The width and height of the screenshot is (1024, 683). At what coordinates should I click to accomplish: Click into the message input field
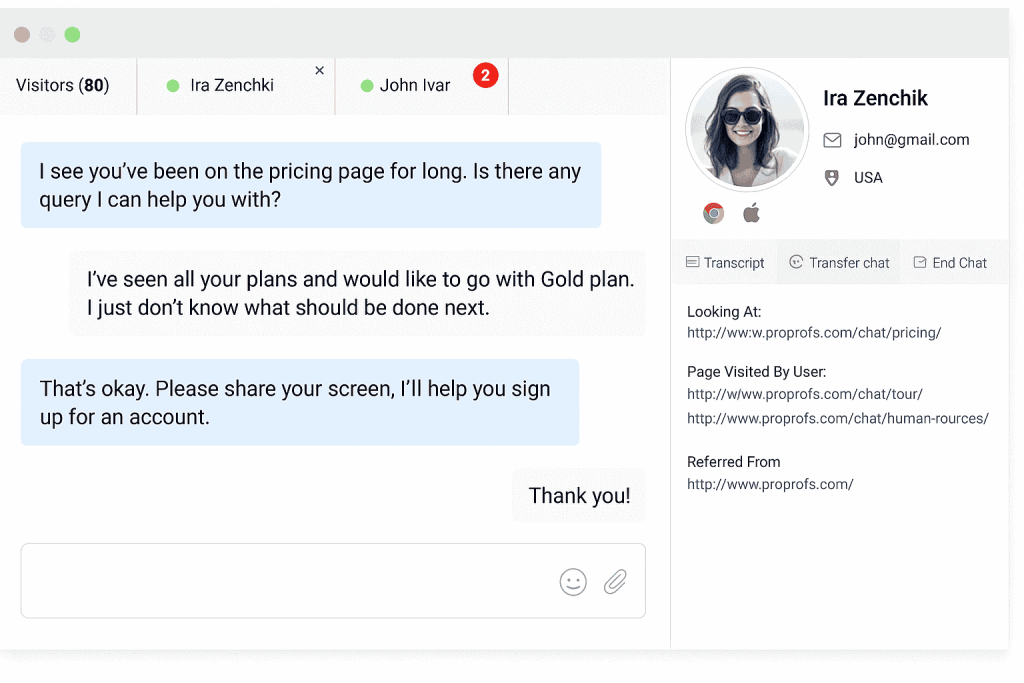click(x=300, y=581)
